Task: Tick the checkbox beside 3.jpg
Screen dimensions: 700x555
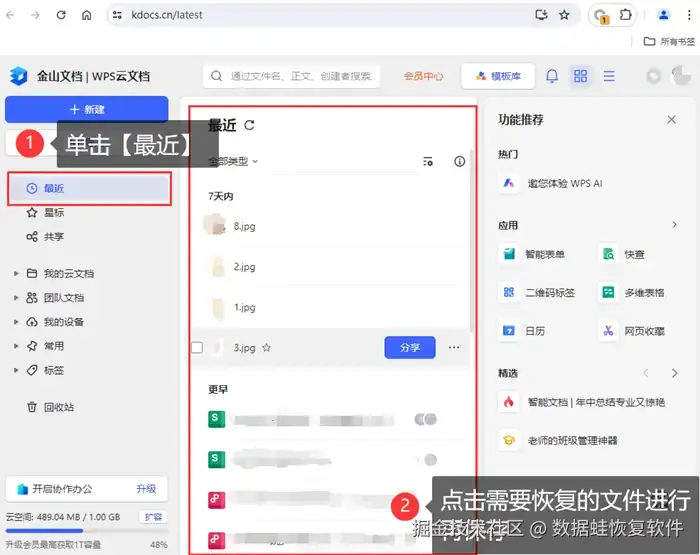Action: point(197,347)
